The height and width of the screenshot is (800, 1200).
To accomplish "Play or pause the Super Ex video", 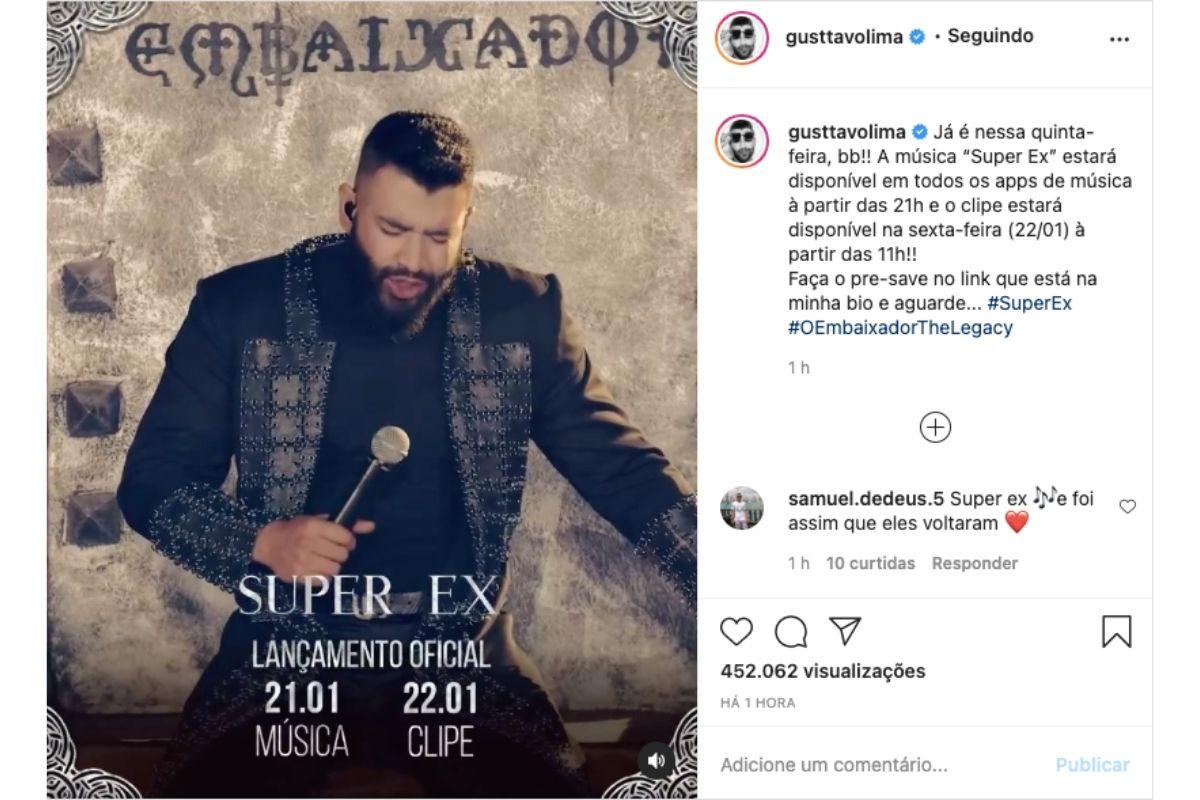I will (372, 400).
